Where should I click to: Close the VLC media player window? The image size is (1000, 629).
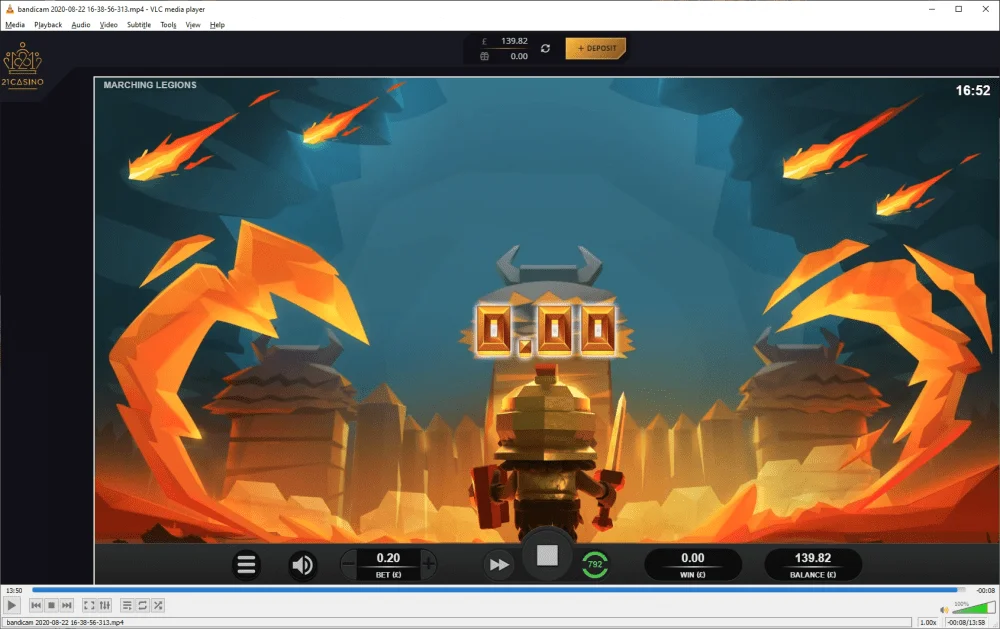click(985, 9)
